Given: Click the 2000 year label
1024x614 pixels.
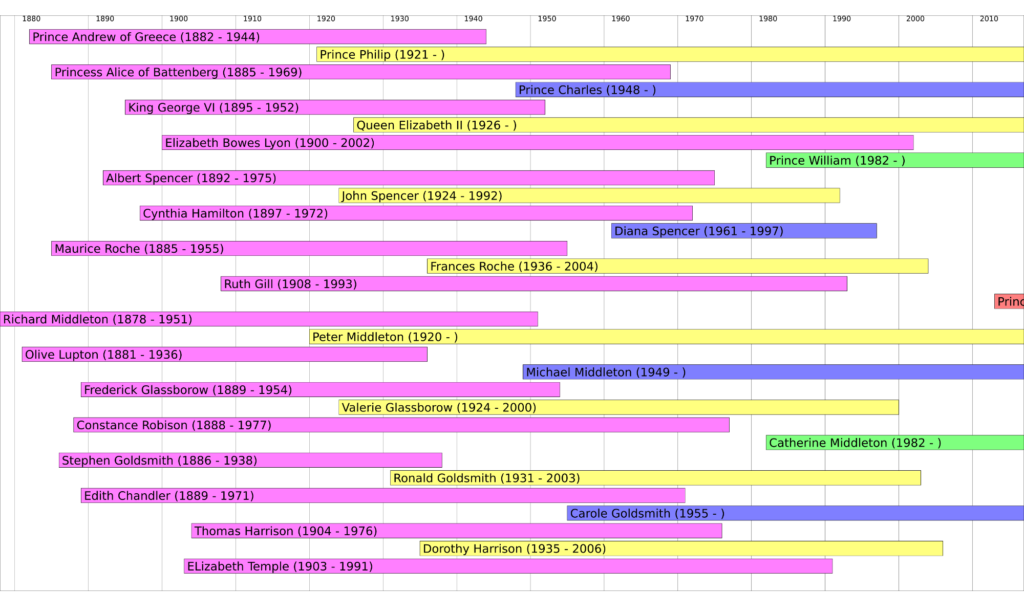Looking at the screenshot, I should coord(915,19).
